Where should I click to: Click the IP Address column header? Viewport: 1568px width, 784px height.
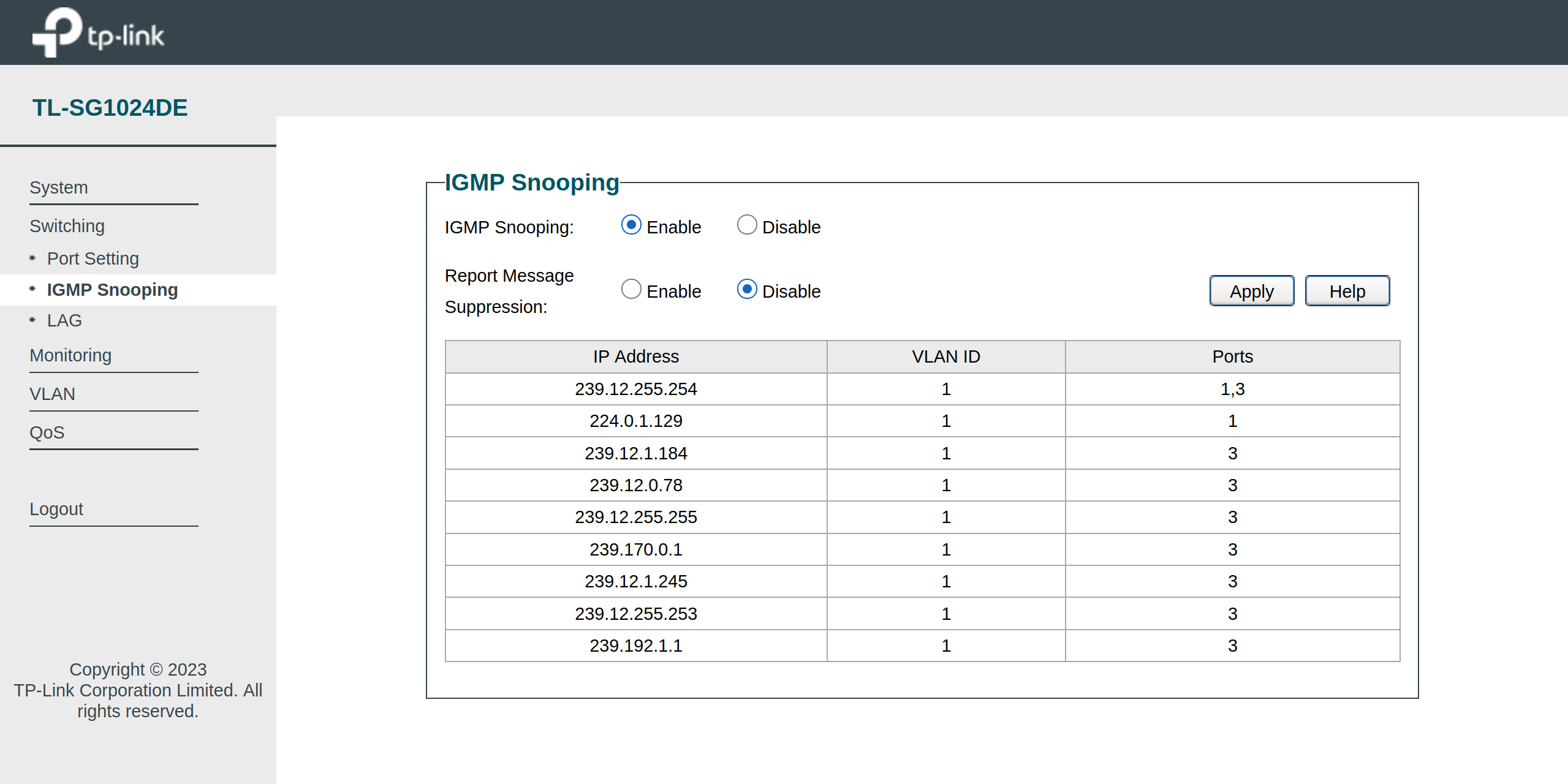point(636,356)
